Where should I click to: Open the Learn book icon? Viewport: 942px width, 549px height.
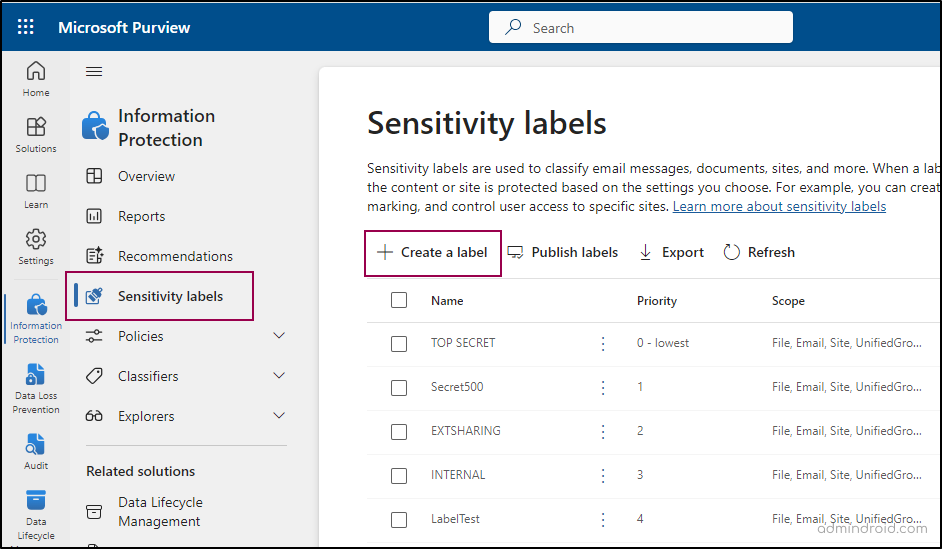(x=36, y=190)
